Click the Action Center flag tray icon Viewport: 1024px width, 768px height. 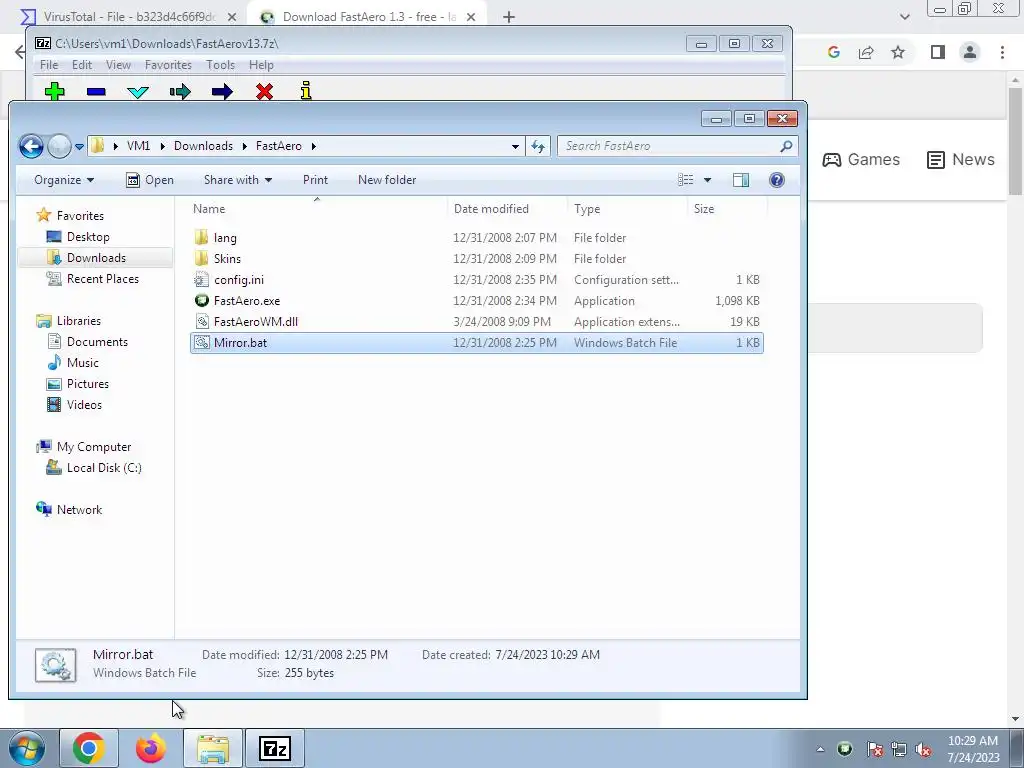point(874,749)
